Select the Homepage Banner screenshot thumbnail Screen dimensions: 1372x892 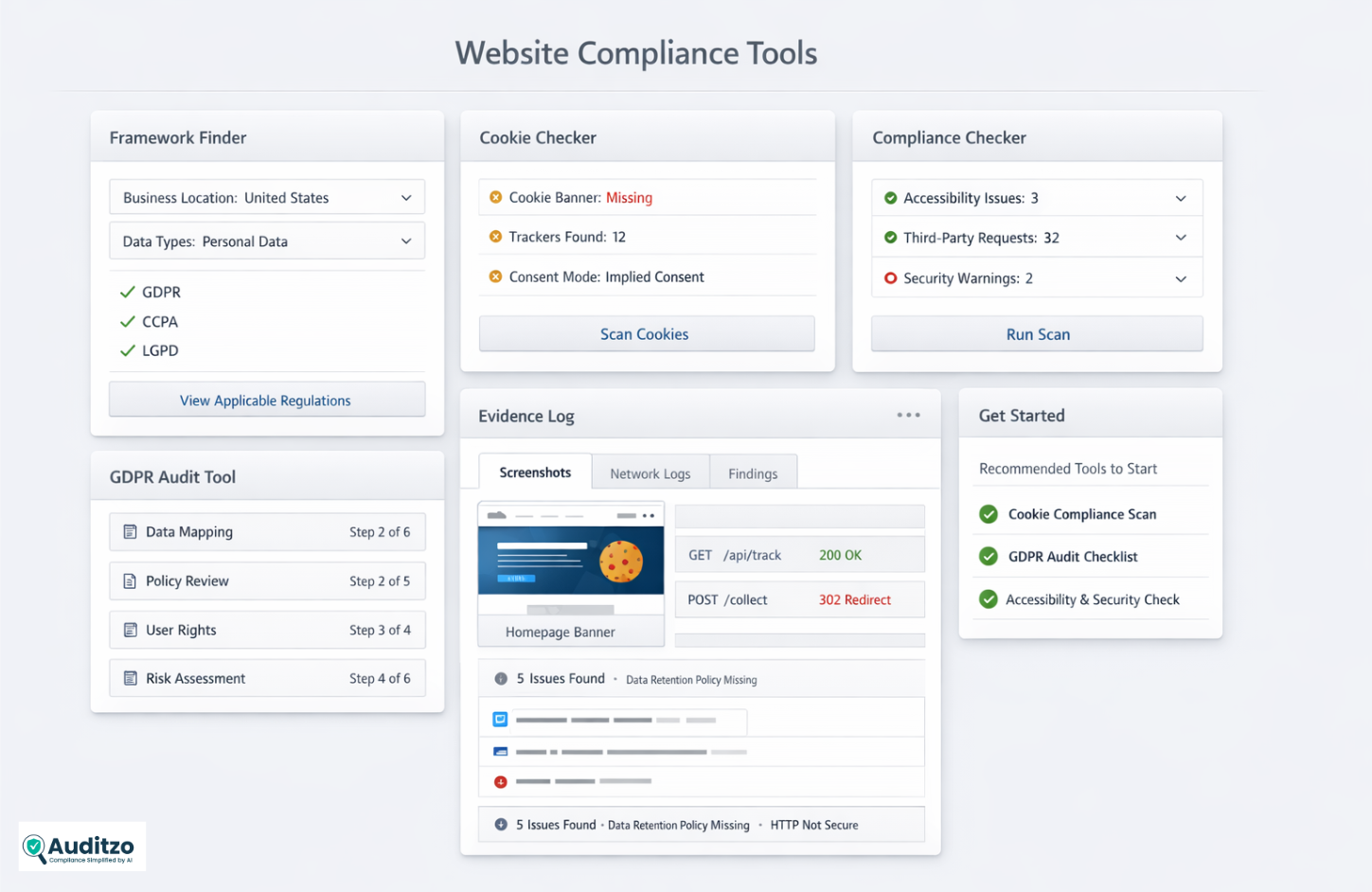coord(570,573)
